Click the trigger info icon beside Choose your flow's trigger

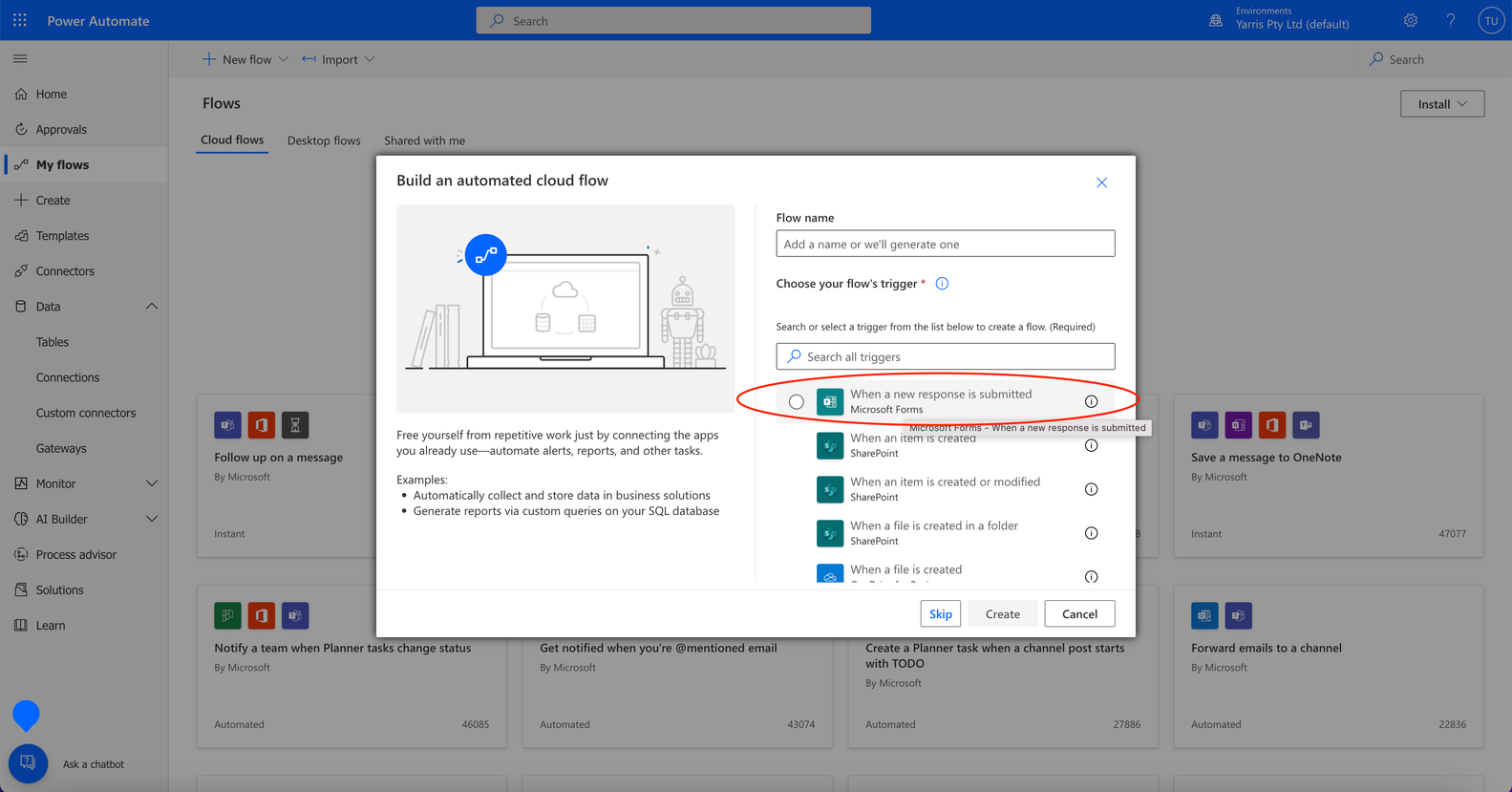pos(942,284)
